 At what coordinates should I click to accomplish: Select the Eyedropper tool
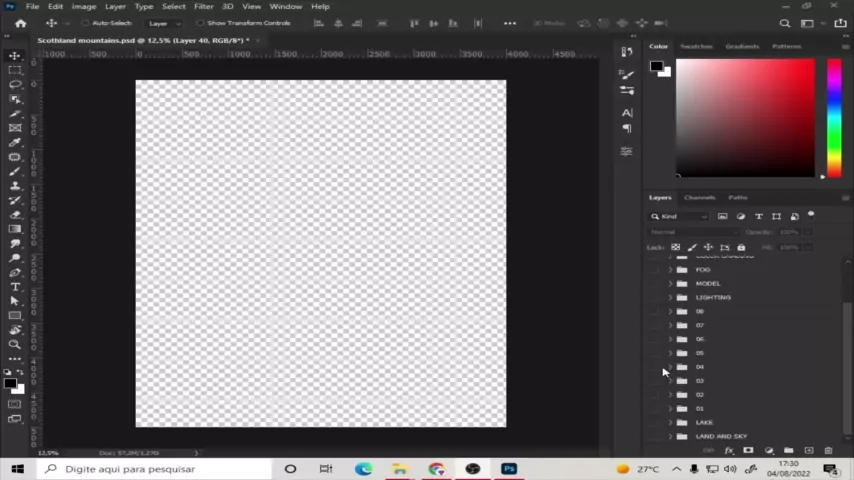tap(15, 143)
